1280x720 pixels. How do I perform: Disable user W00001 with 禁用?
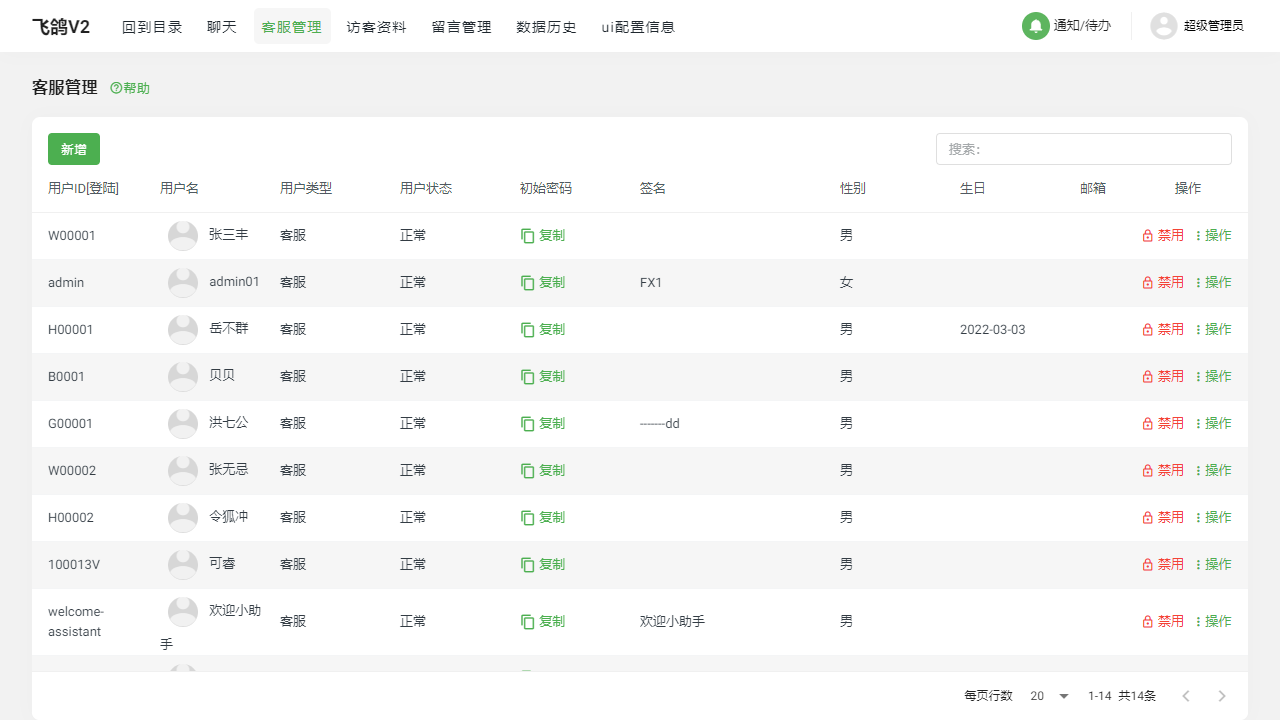pyautogui.click(x=1163, y=236)
